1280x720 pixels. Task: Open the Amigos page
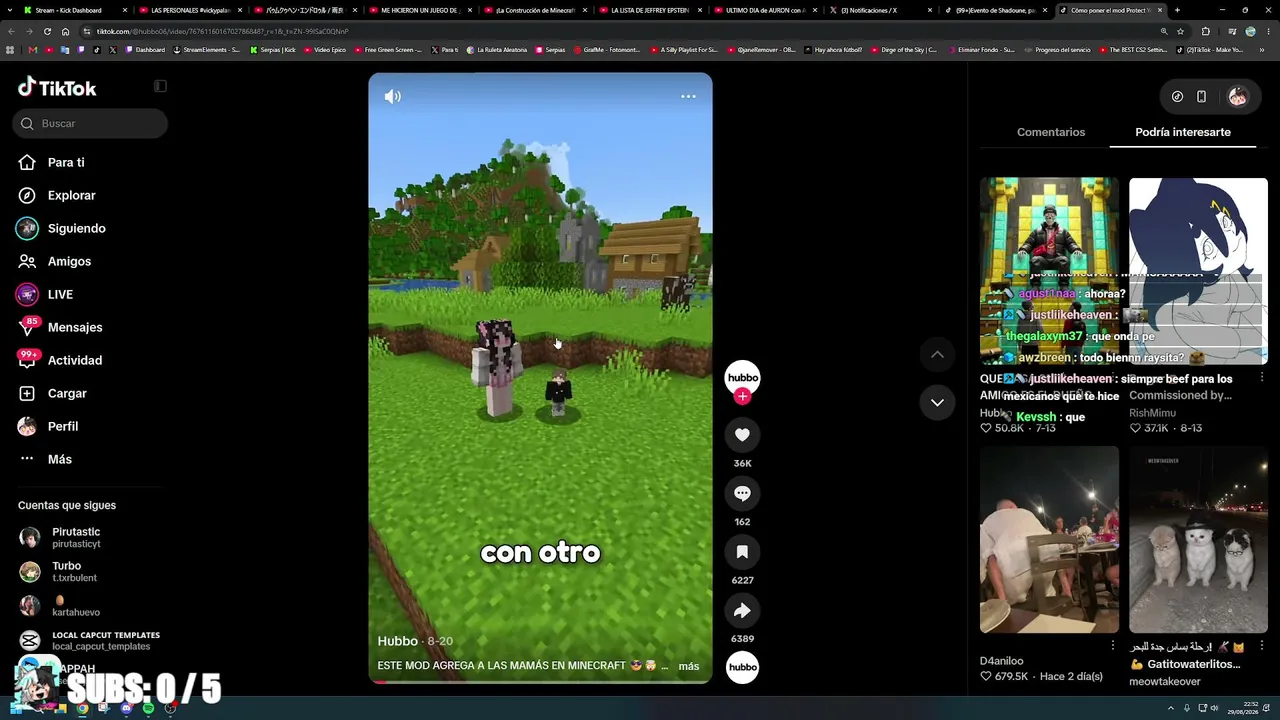tap(69, 261)
